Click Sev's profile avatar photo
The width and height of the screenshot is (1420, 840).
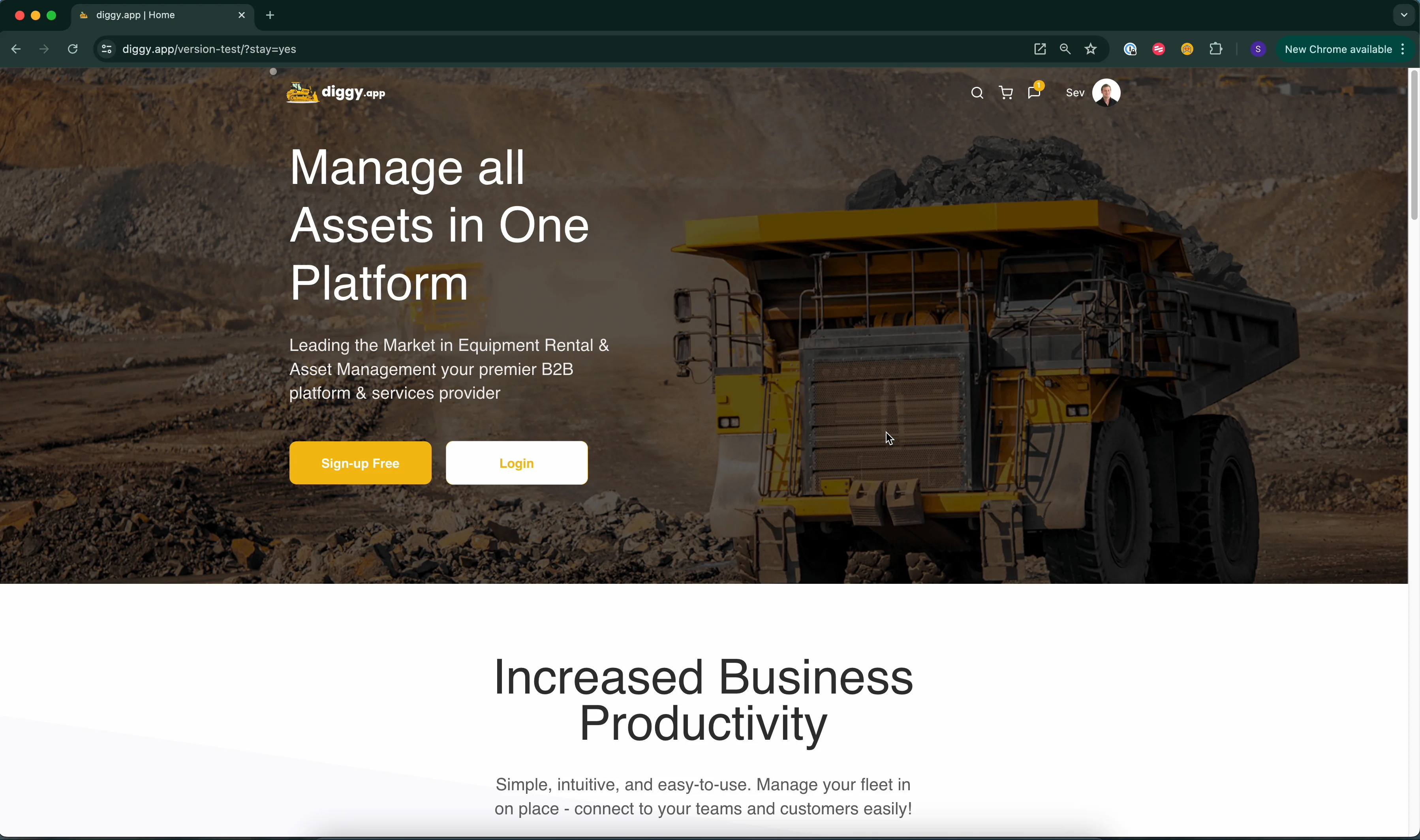click(x=1106, y=92)
